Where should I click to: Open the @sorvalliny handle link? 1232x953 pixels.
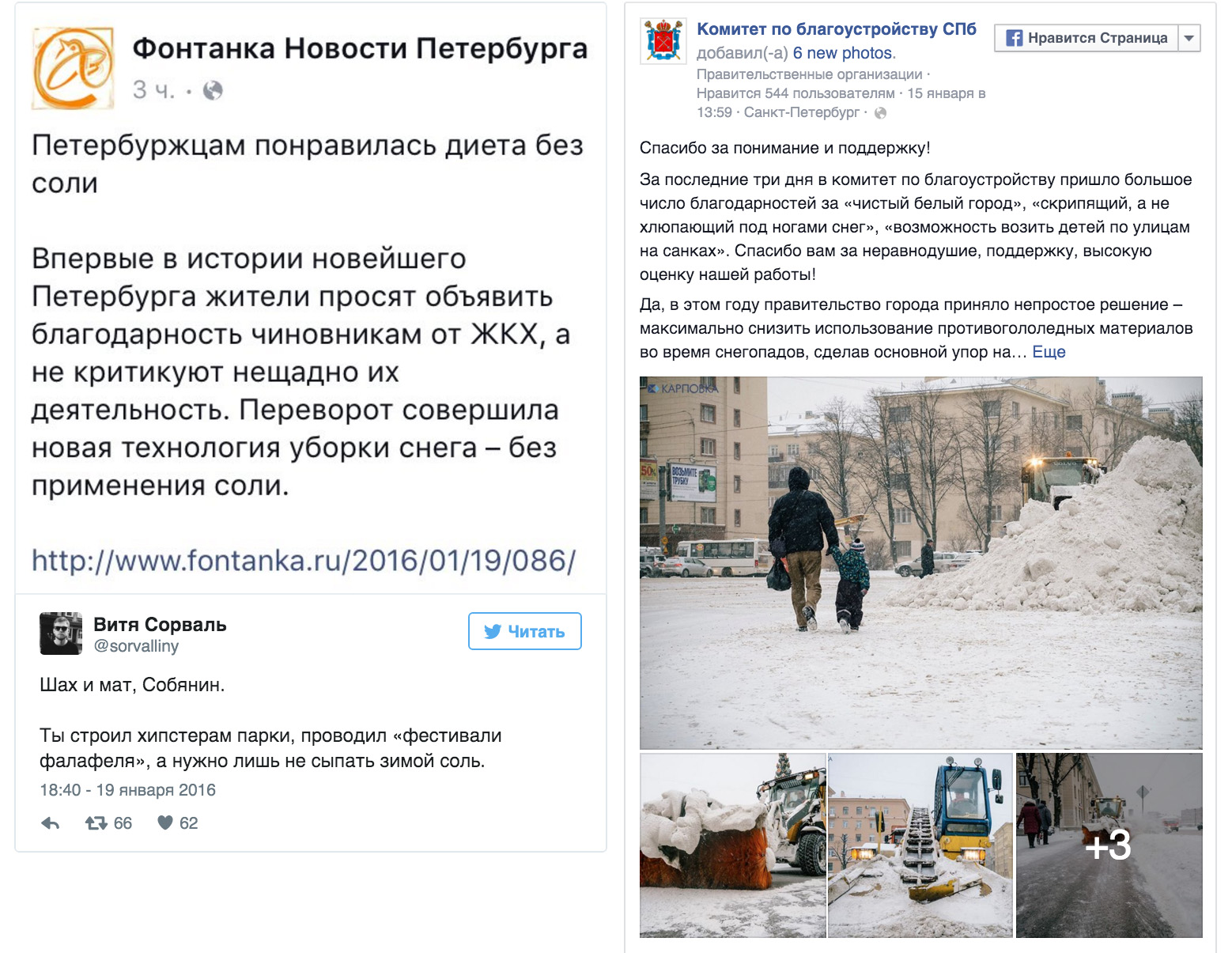click(136, 646)
